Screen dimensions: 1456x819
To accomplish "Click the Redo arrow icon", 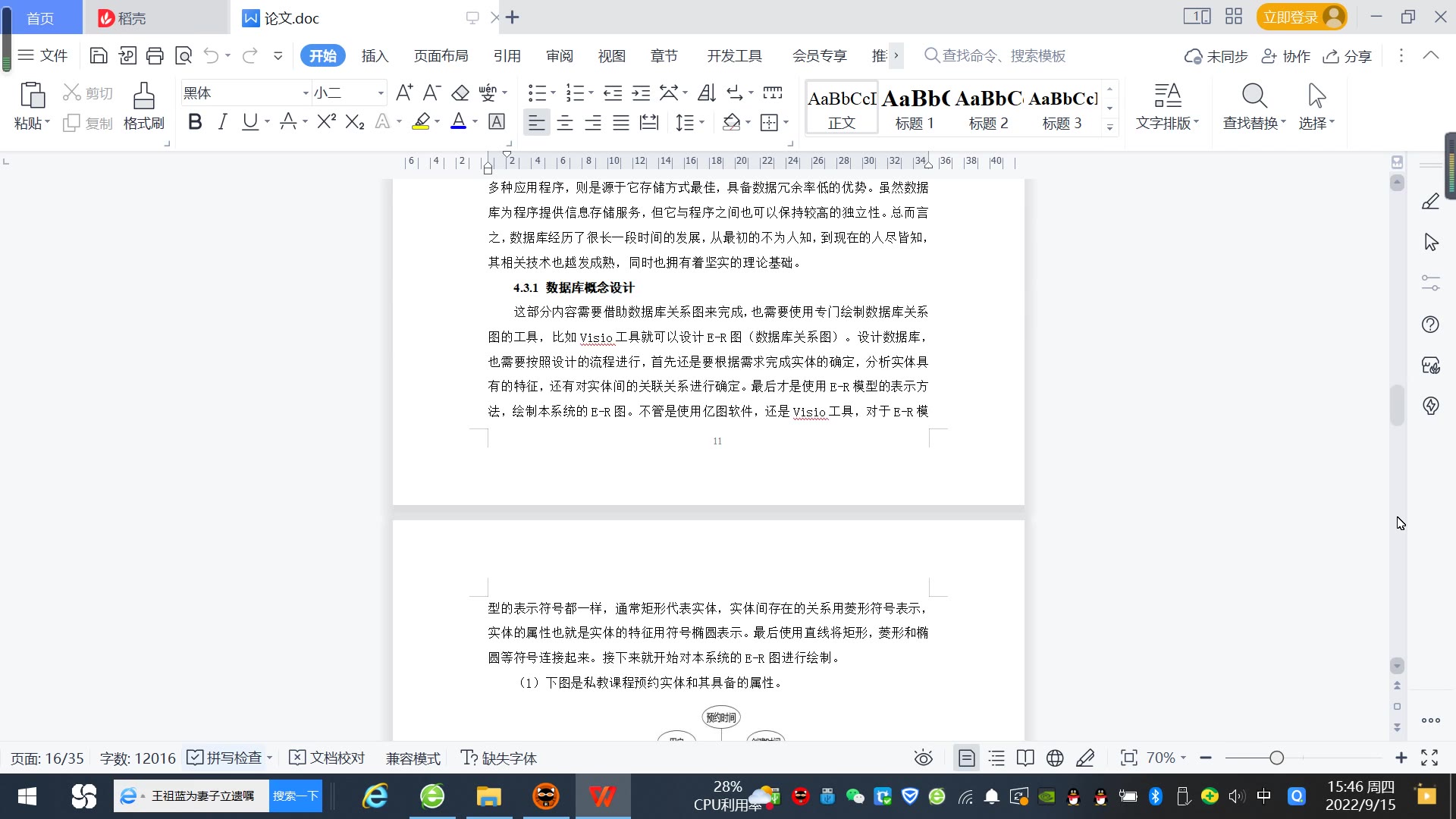I will [249, 55].
